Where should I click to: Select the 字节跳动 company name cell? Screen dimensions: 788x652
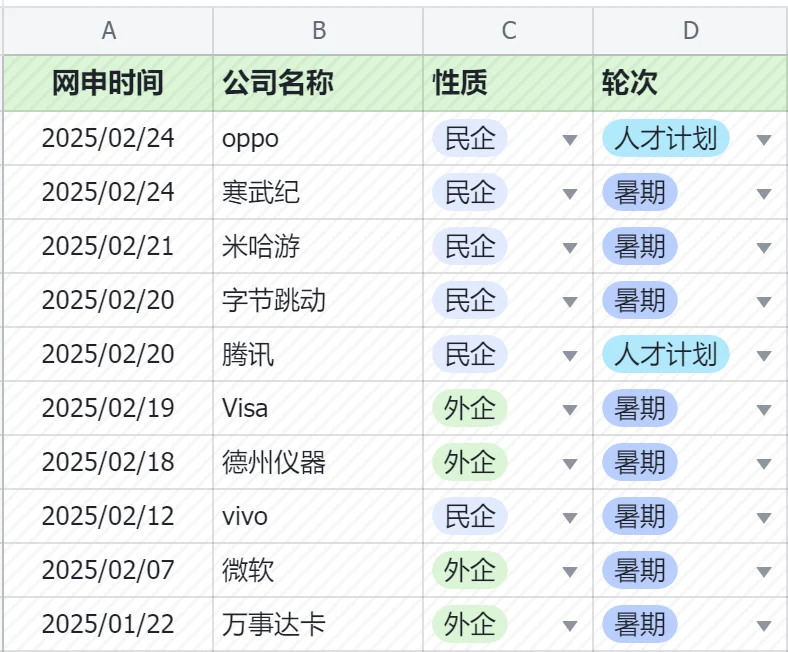click(318, 300)
